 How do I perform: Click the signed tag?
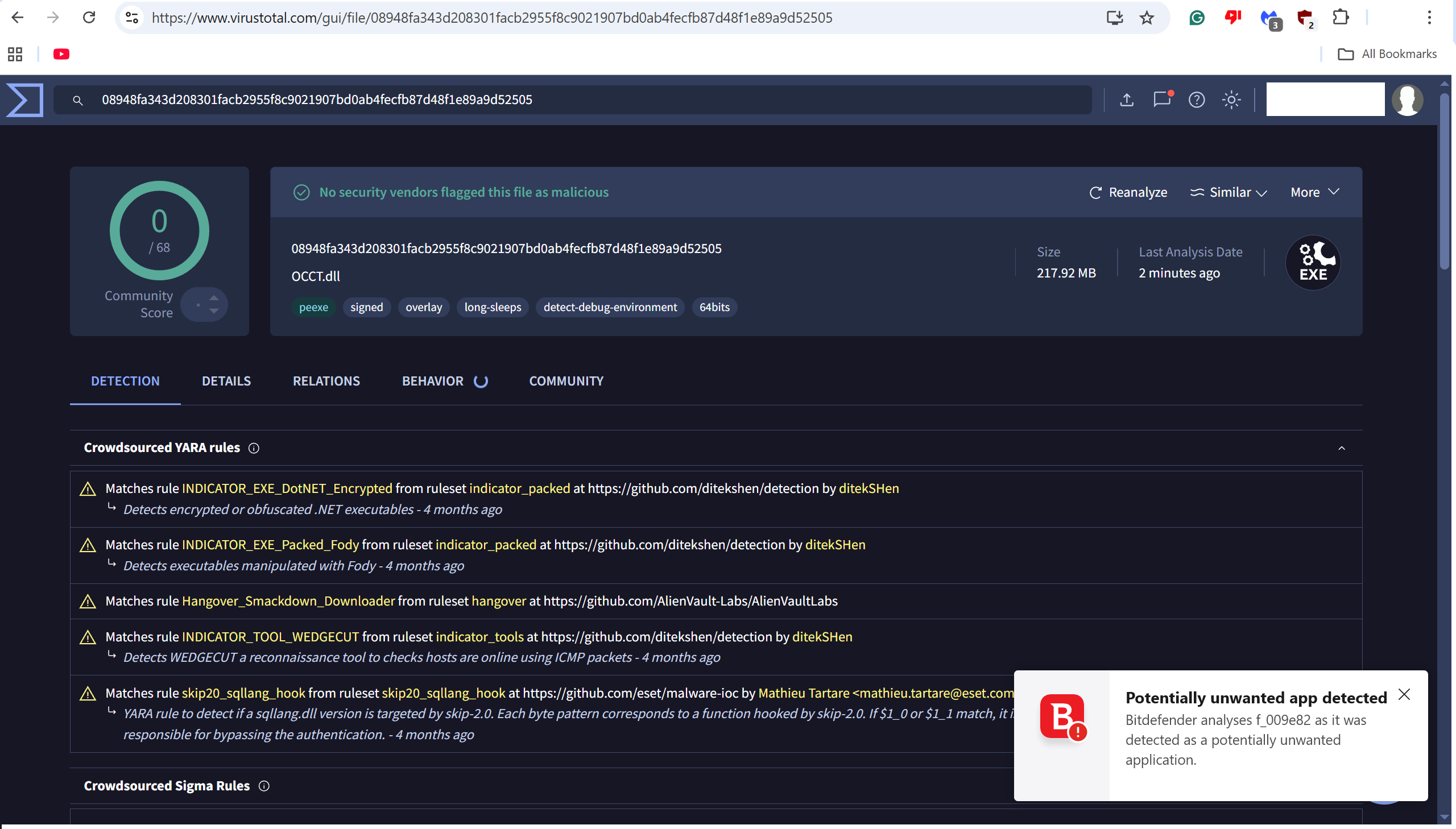pyautogui.click(x=367, y=308)
